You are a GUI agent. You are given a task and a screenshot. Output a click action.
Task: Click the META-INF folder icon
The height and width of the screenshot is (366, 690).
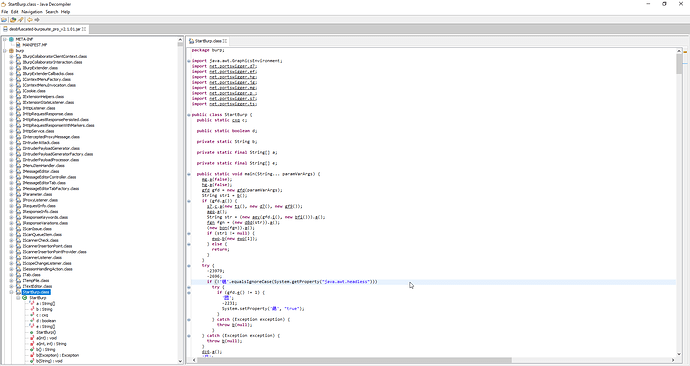coord(11,39)
